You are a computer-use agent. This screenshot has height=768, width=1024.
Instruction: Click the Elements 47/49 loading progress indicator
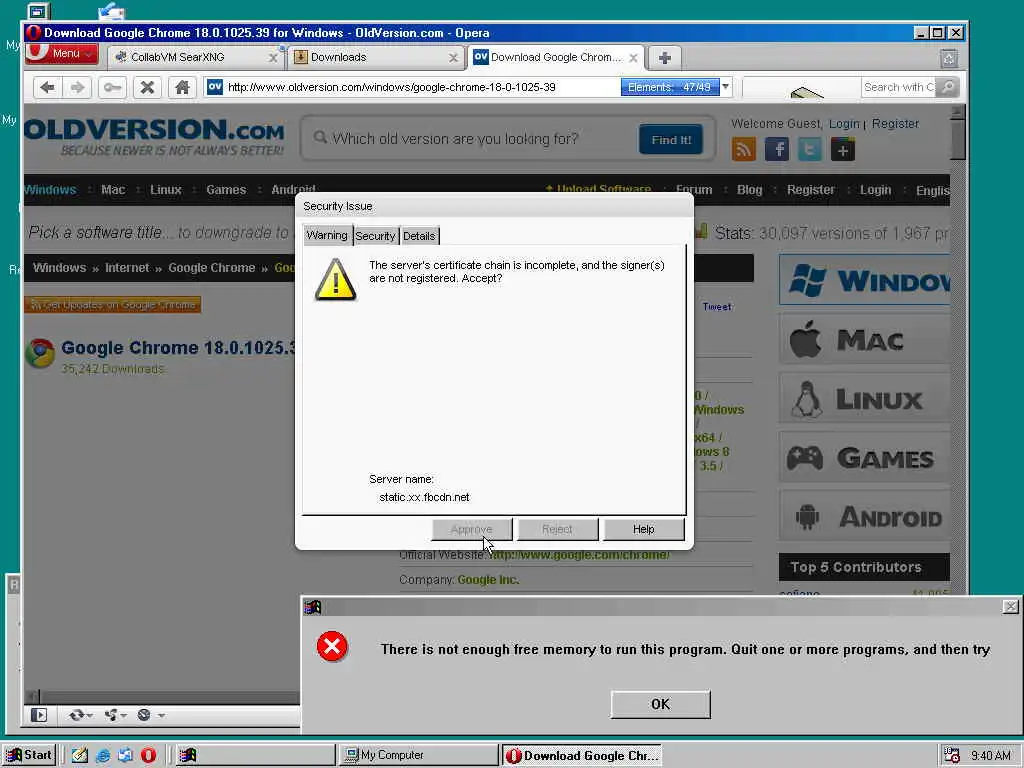669,87
